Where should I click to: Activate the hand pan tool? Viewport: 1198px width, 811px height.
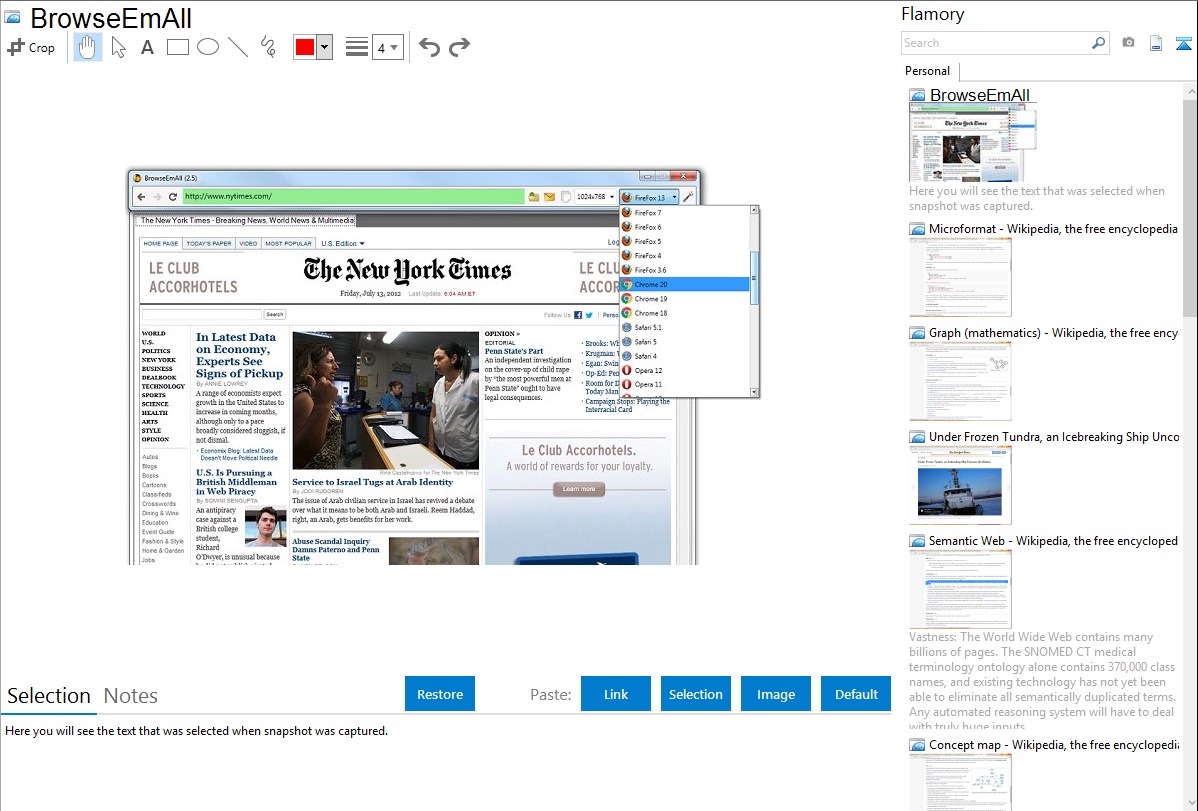[88, 47]
